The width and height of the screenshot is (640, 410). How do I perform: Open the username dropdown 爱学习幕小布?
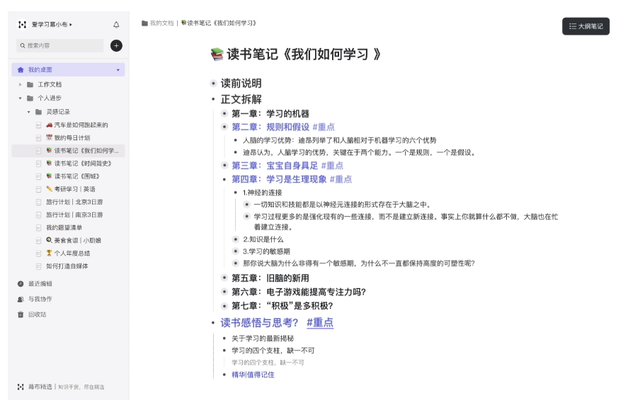pos(51,24)
